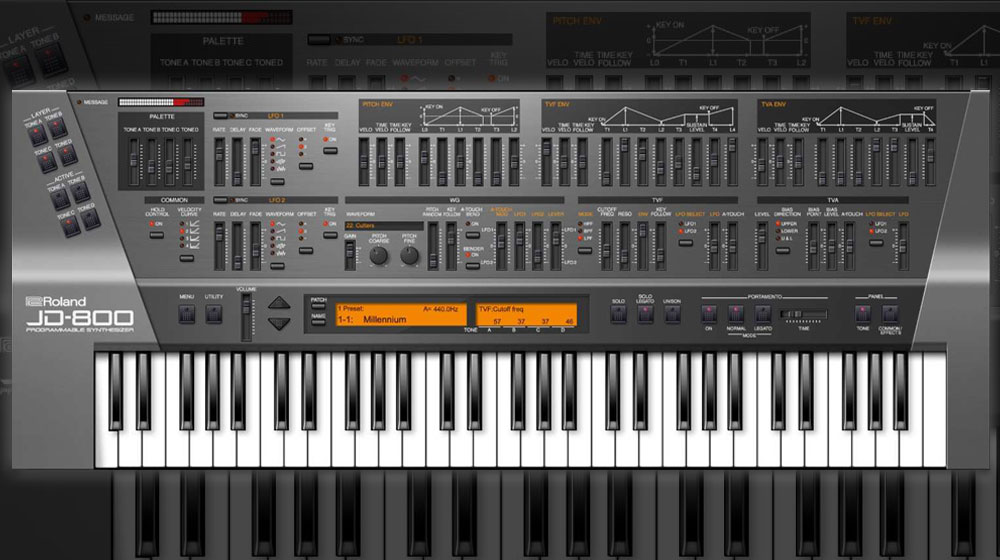The width and height of the screenshot is (1000, 560).
Task: Turn Portamento ON button
Action: [709, 314]
